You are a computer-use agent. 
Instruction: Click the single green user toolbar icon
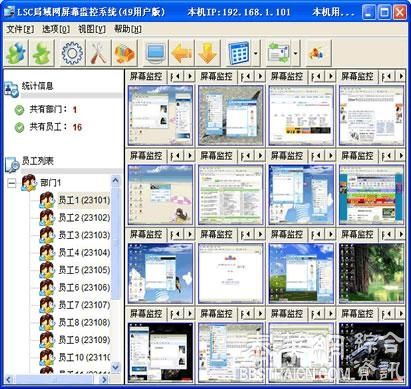coord(42,53)
